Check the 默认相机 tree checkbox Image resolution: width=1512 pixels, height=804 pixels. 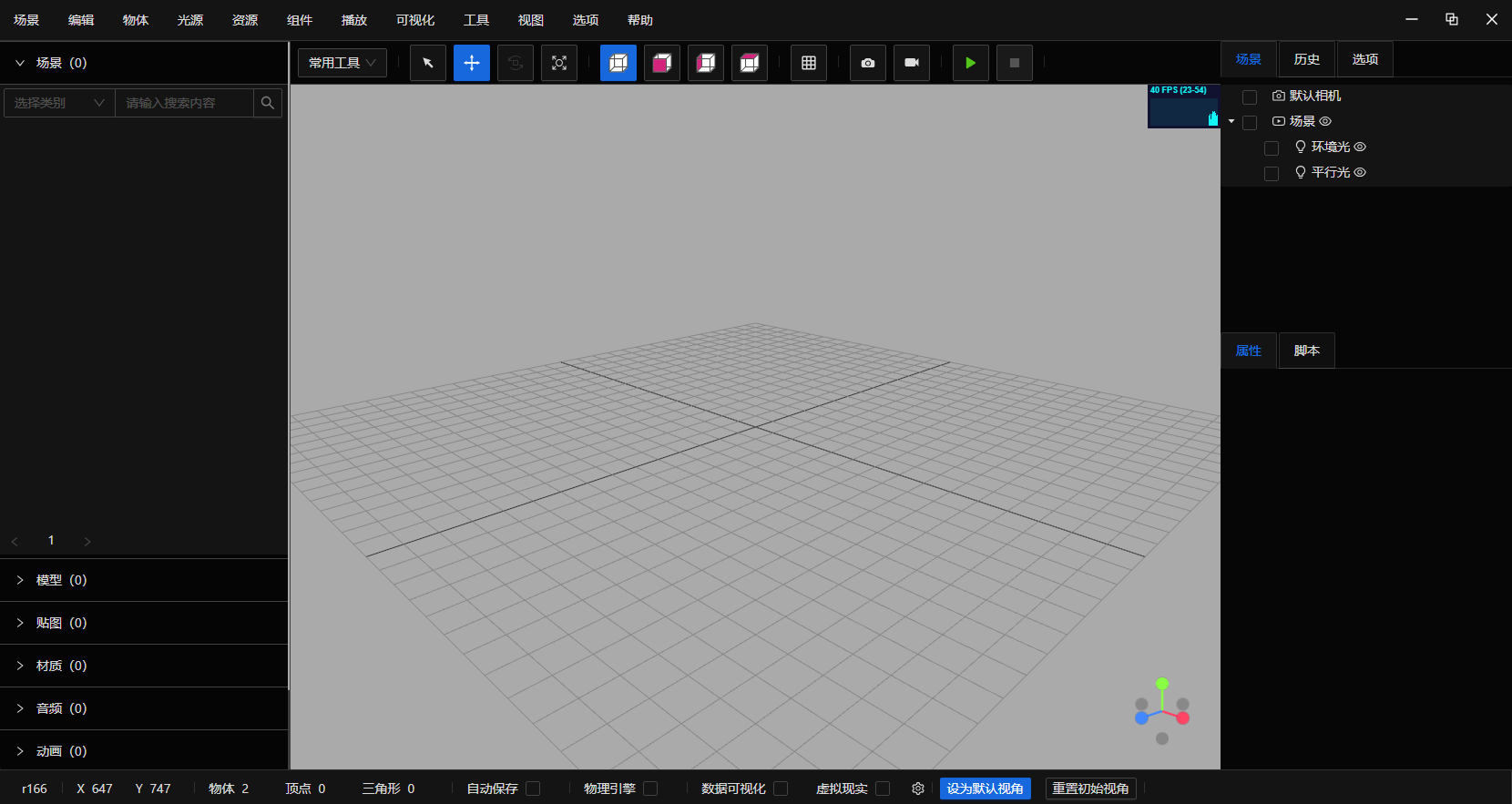tap(1250, 97)
